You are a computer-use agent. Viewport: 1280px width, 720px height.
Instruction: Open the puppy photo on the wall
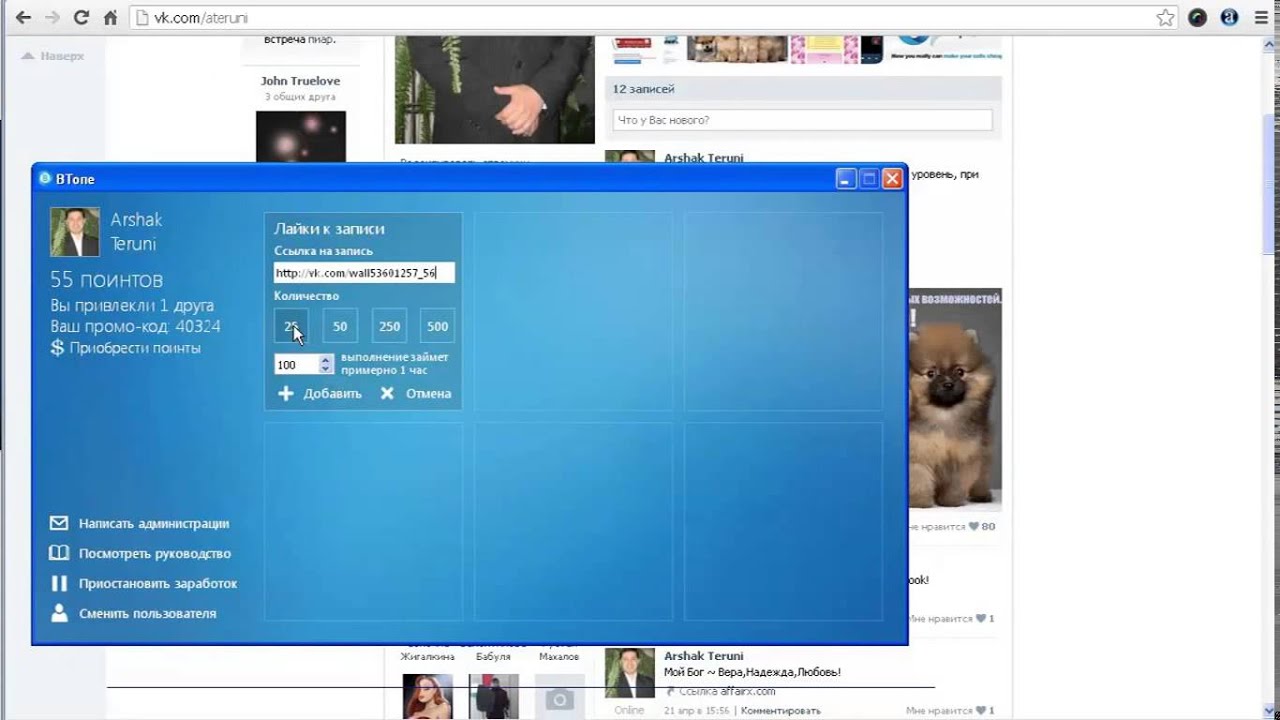953,400
